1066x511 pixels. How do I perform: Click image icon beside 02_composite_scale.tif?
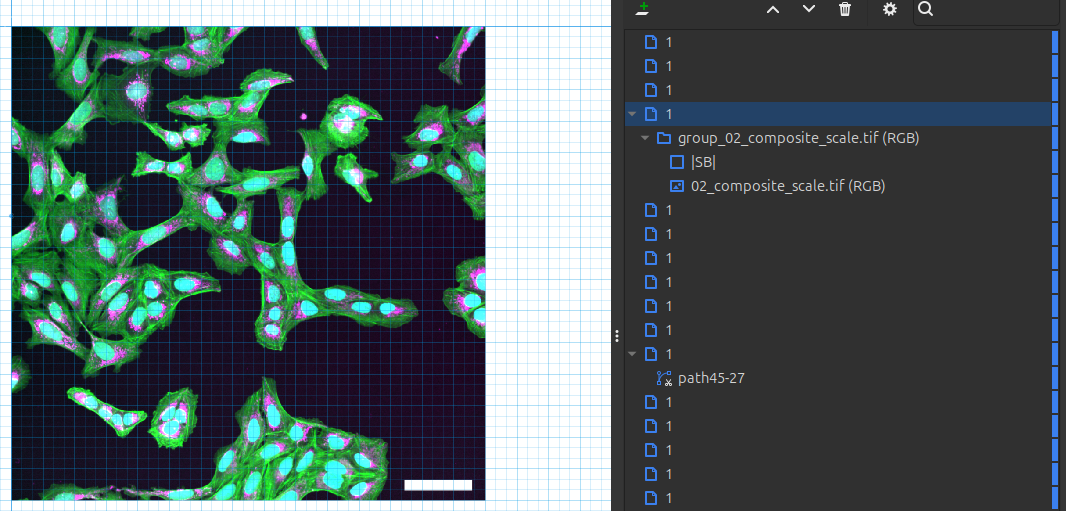[676, 186]
